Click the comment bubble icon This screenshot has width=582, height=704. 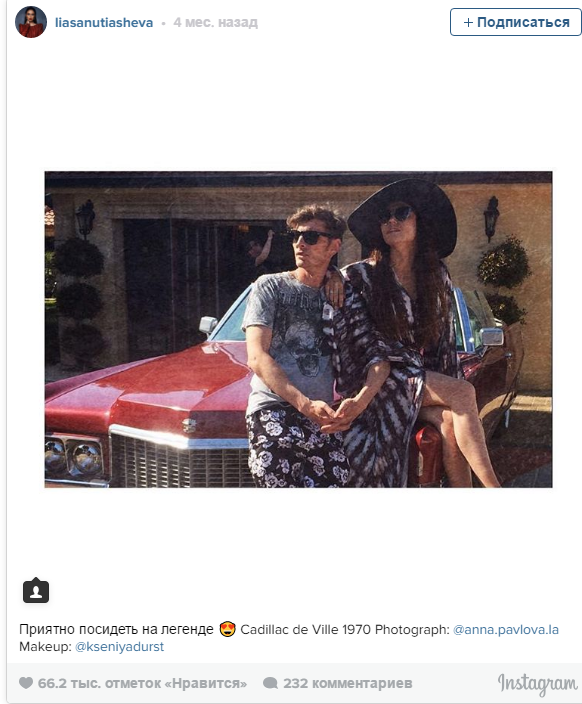pos(270,683)
